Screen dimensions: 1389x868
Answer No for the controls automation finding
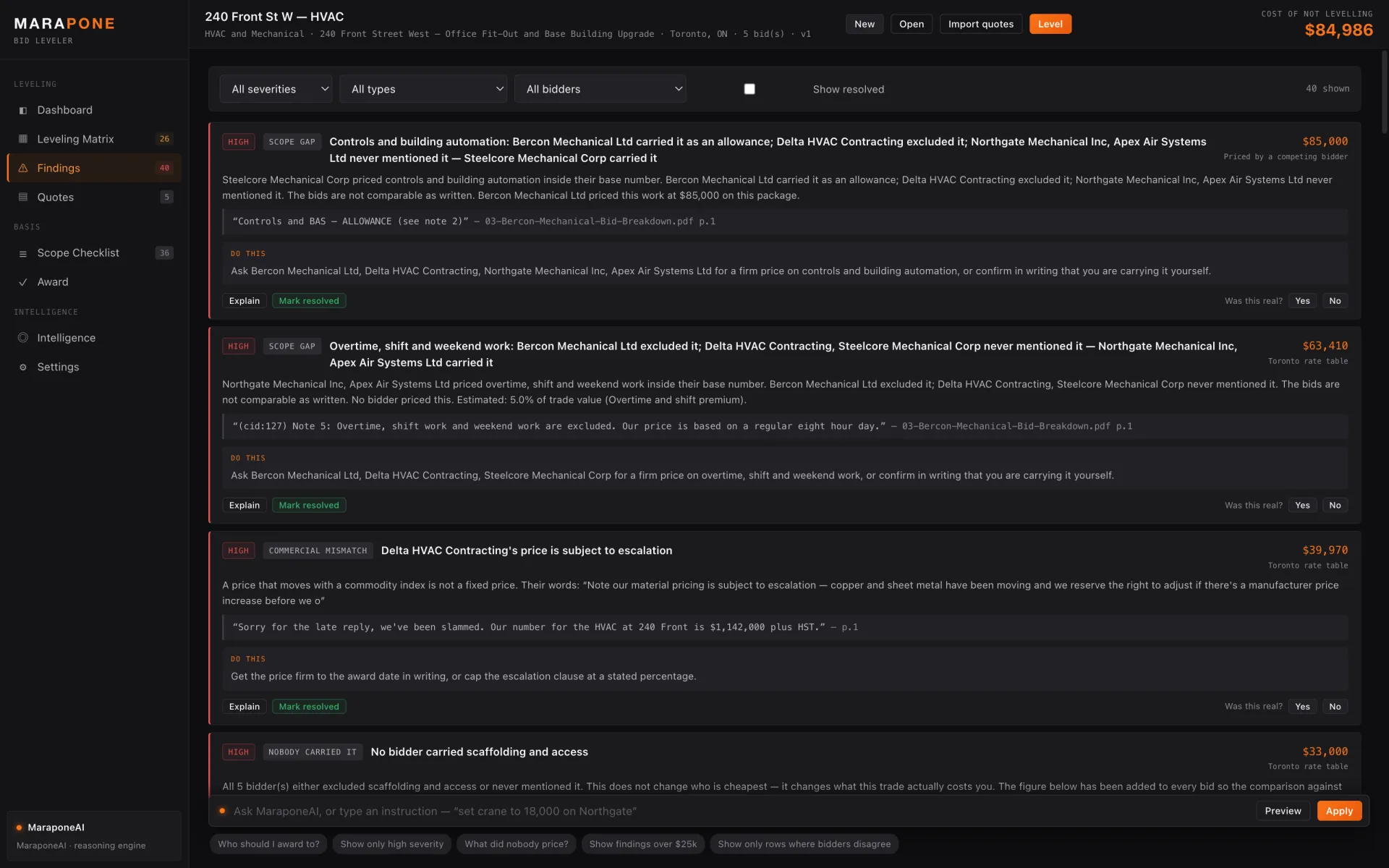[x=1335, y=301]
